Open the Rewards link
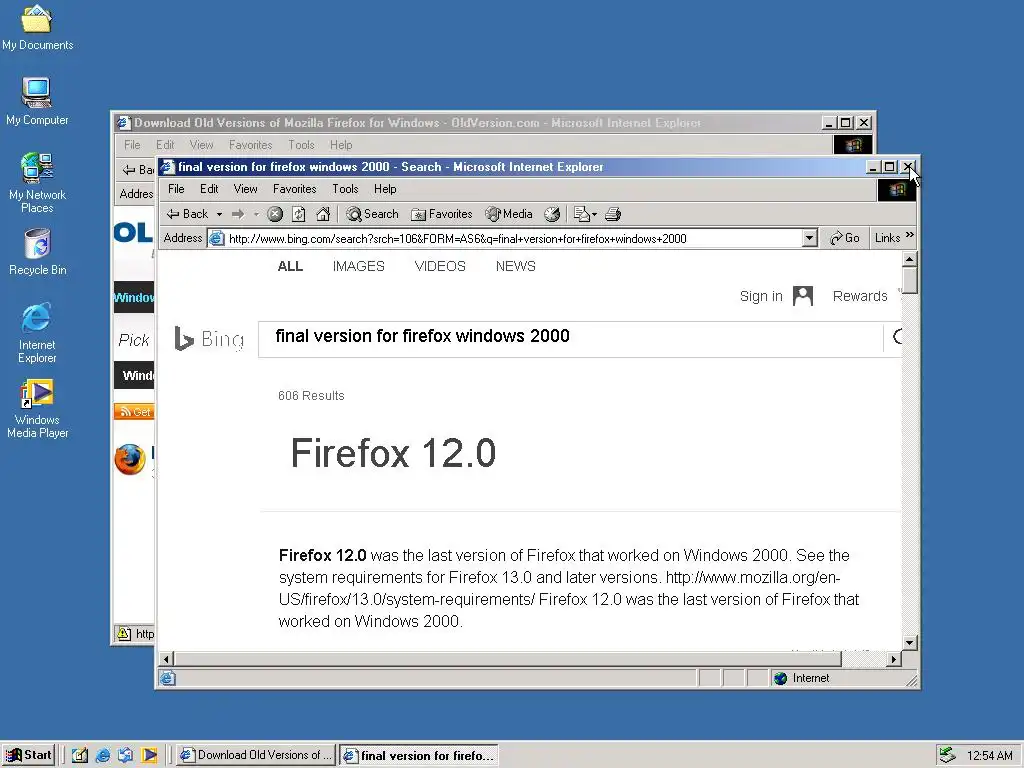Image resolution: width=1024 pixels, height=768 pixels. (860, 296)
